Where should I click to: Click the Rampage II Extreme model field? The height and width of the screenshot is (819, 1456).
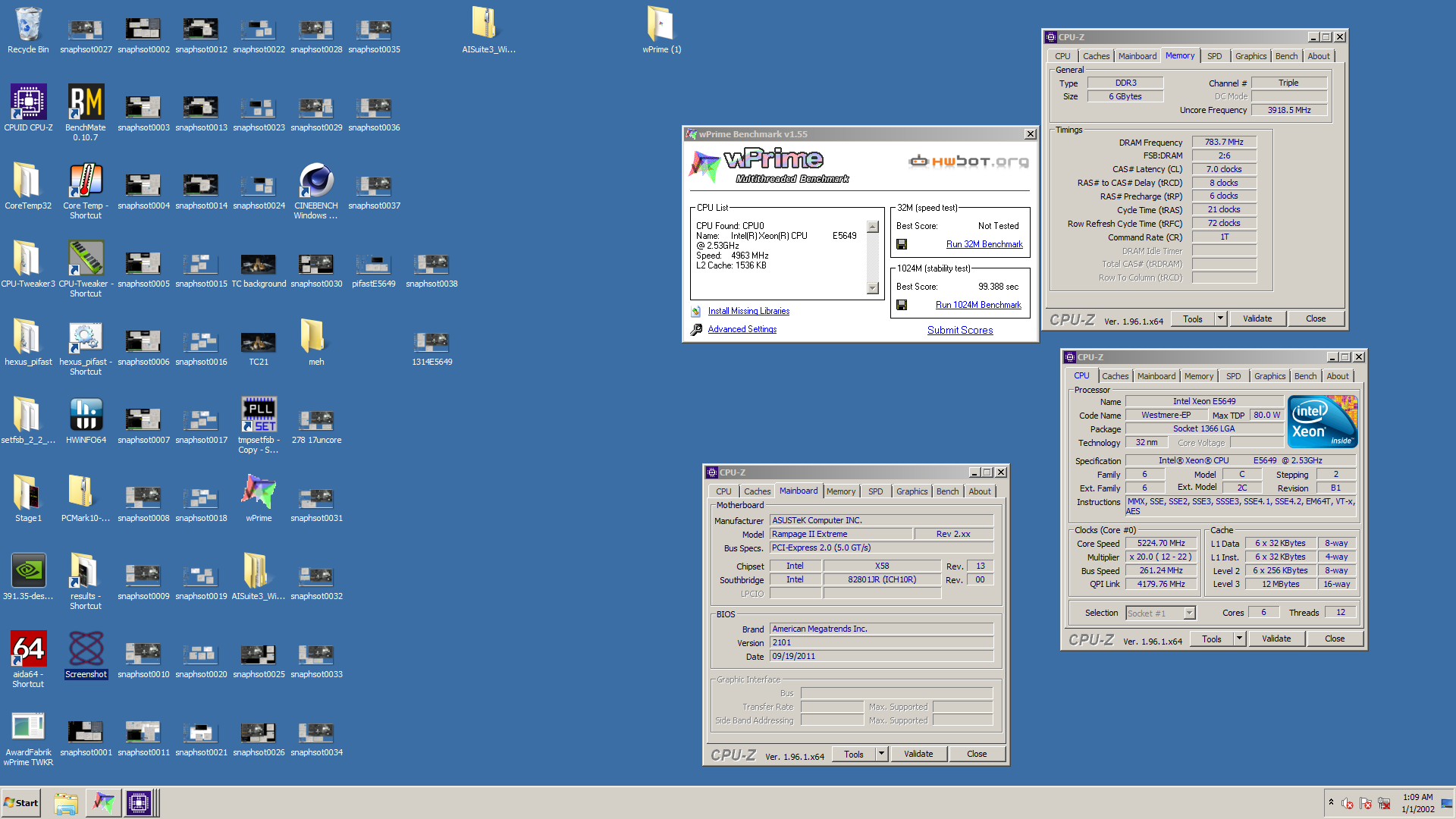[x=841, y=534]
